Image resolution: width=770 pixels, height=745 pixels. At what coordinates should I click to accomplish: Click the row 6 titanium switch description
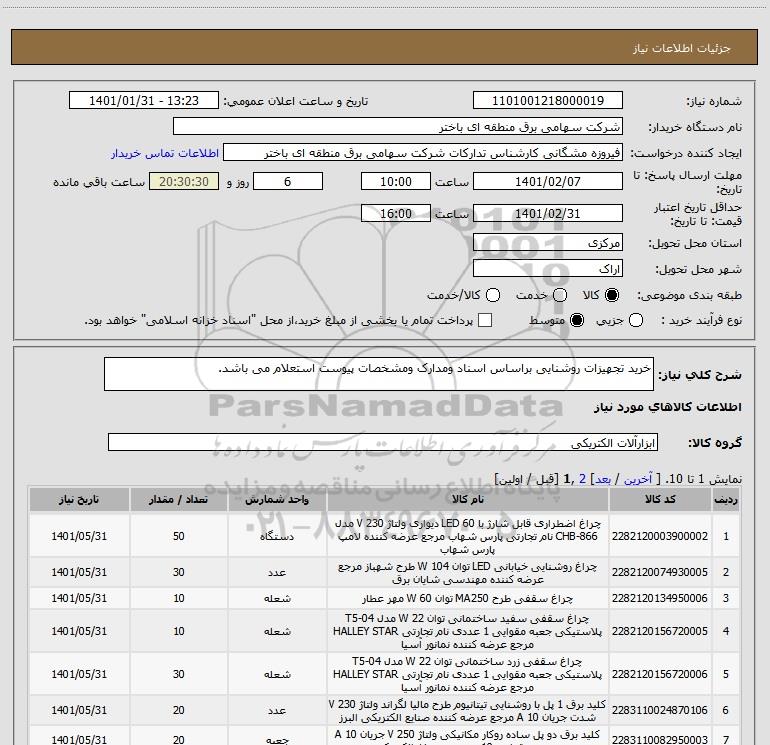click(468, 711)
